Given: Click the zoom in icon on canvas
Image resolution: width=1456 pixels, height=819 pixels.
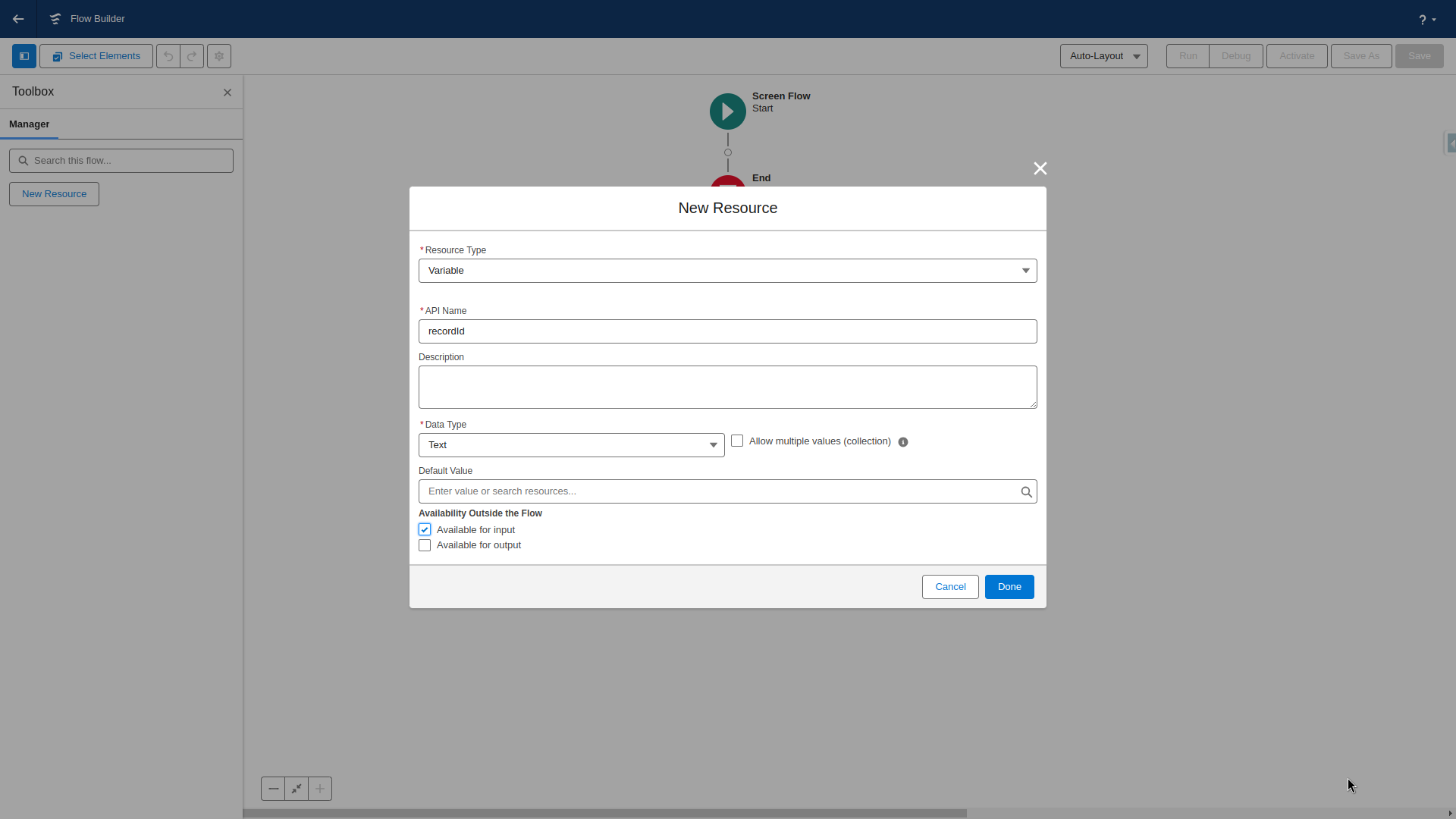Looking at the screenshot, I should pos(319,789).
